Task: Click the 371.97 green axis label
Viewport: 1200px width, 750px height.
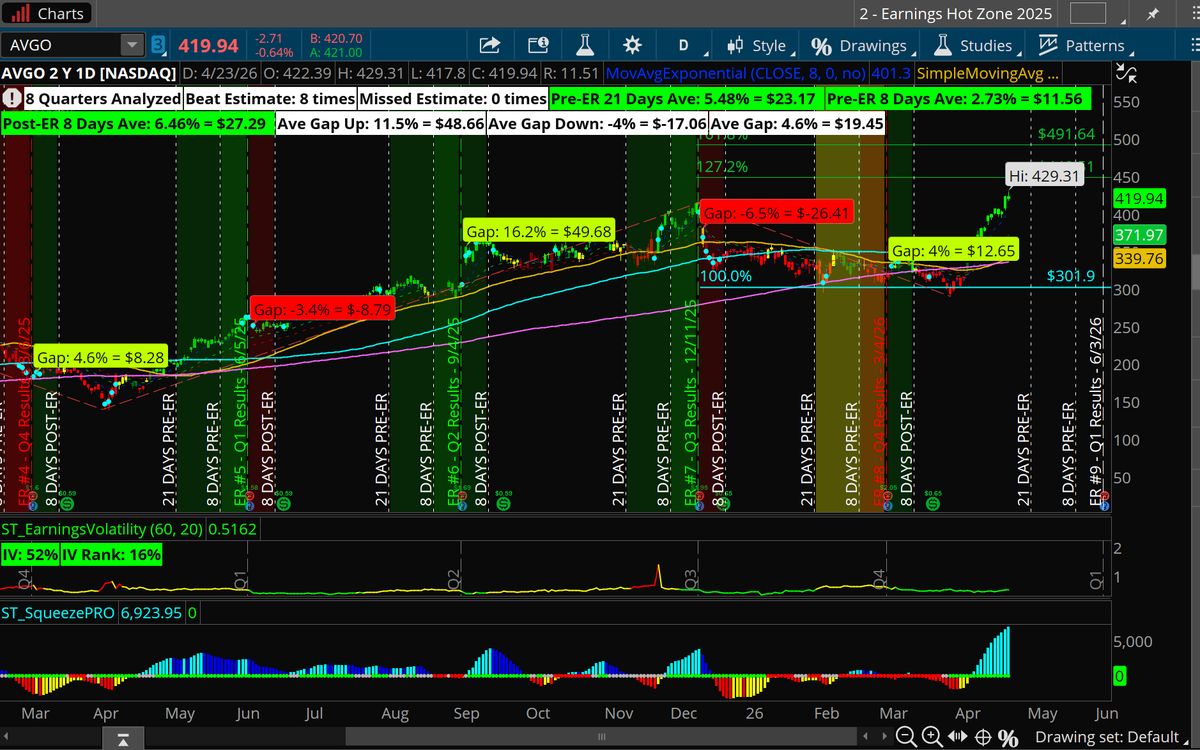Action: (x=1139, y=235)
